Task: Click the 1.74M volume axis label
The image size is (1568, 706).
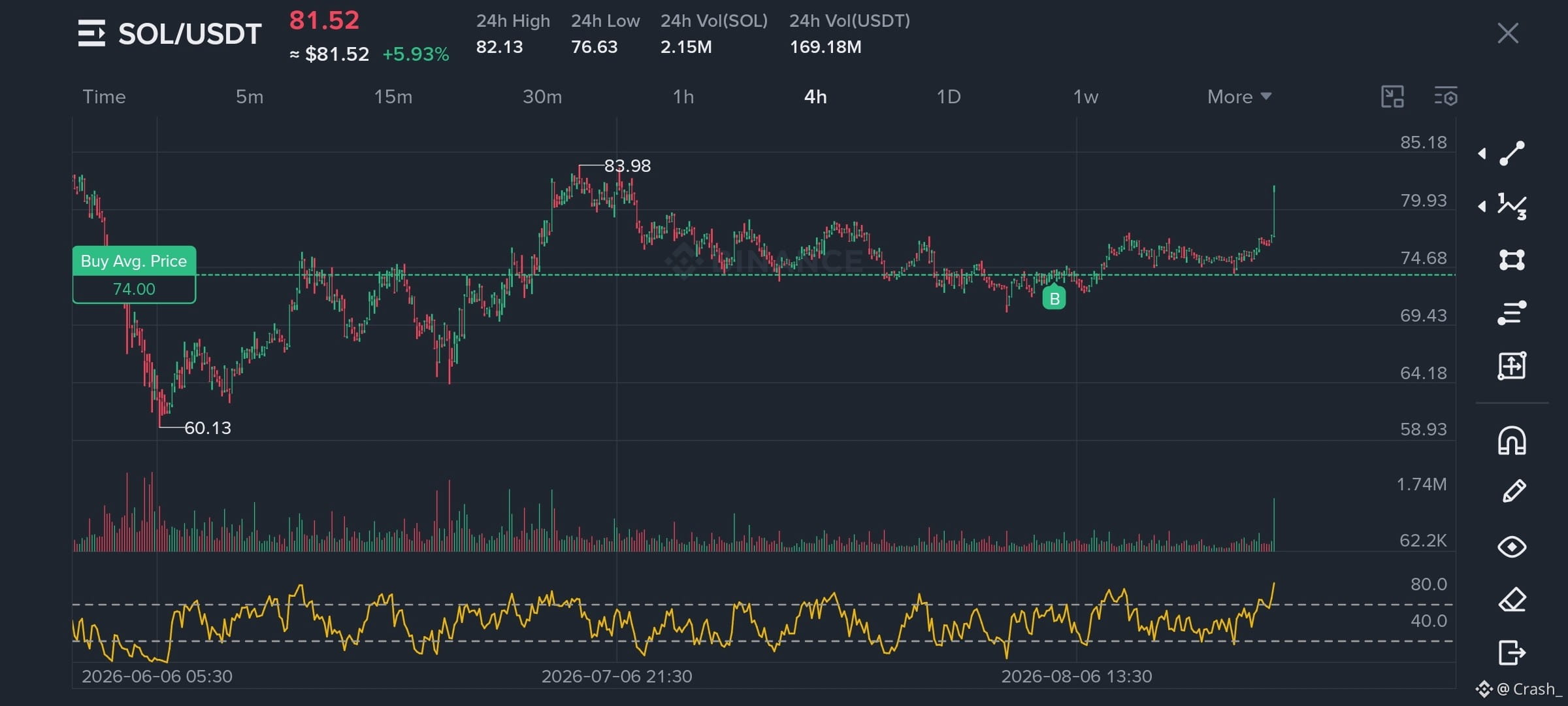Action: click(1421, 484)
